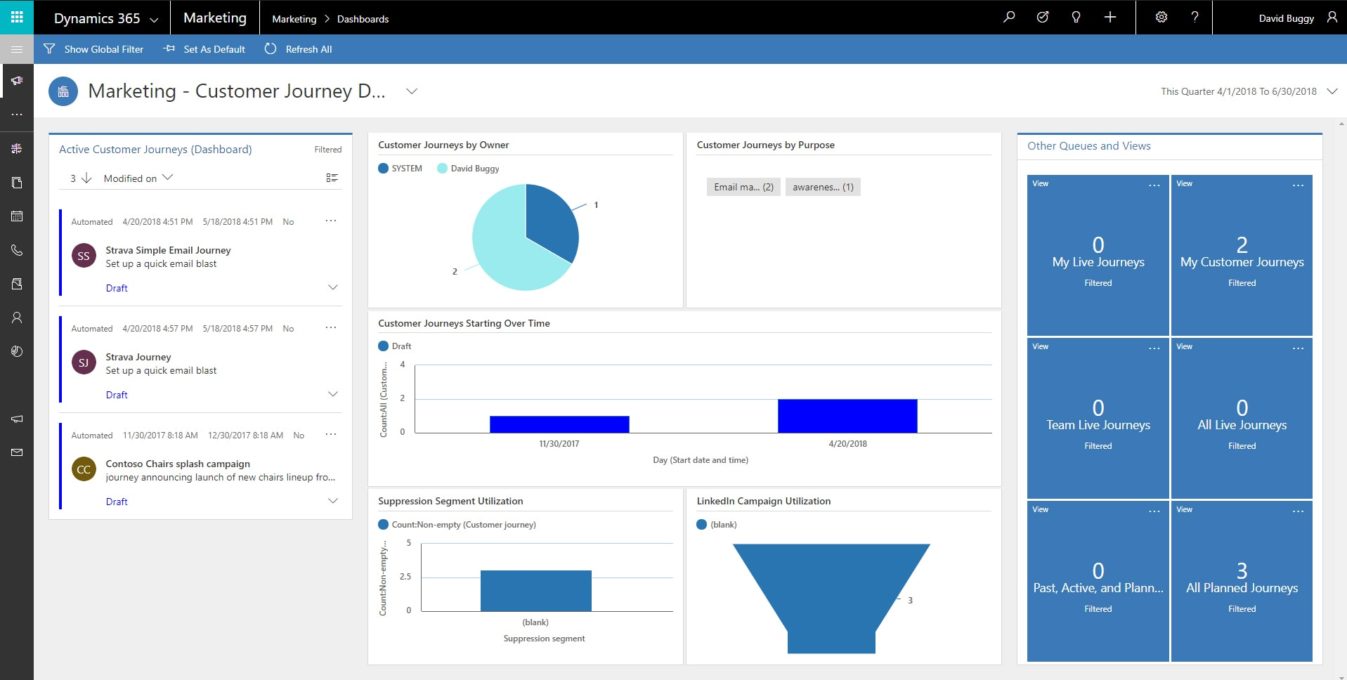Screen dimensions: 1347x680
Task: Open the calendar icon in sidebar
Action: [16, 217]
